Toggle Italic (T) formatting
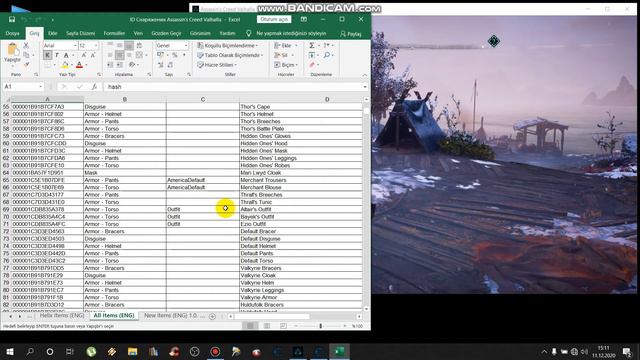 pos(57,55)
